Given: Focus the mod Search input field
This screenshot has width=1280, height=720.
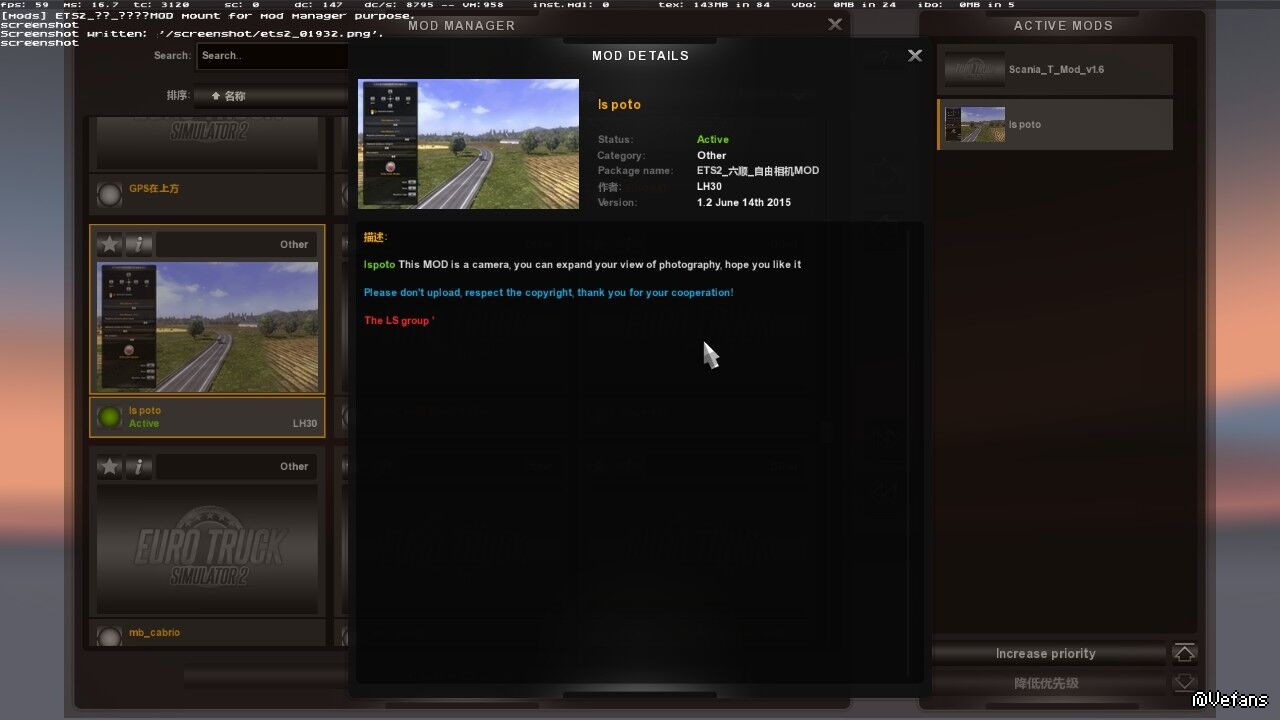Looking at the screenshot, I should pyautogui.click(x=272, y=56).
